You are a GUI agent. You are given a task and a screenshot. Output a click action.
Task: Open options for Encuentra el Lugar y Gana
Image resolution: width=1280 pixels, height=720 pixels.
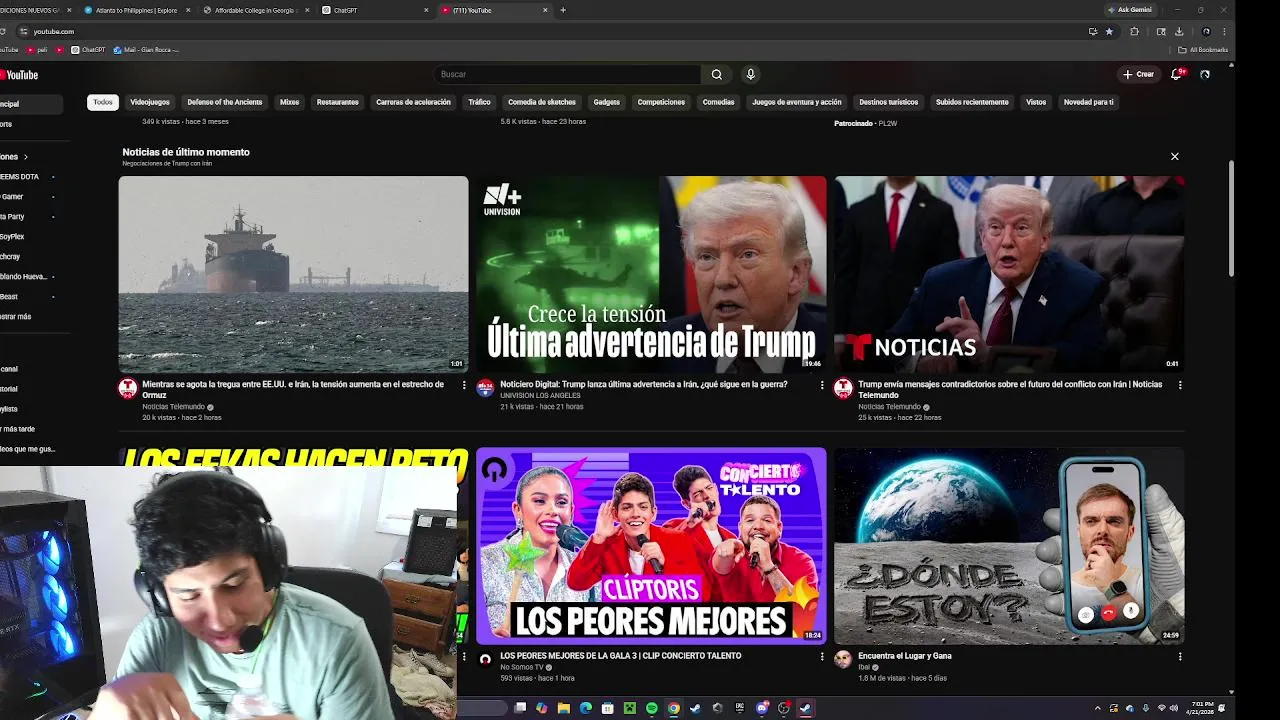click(1180, 657)
